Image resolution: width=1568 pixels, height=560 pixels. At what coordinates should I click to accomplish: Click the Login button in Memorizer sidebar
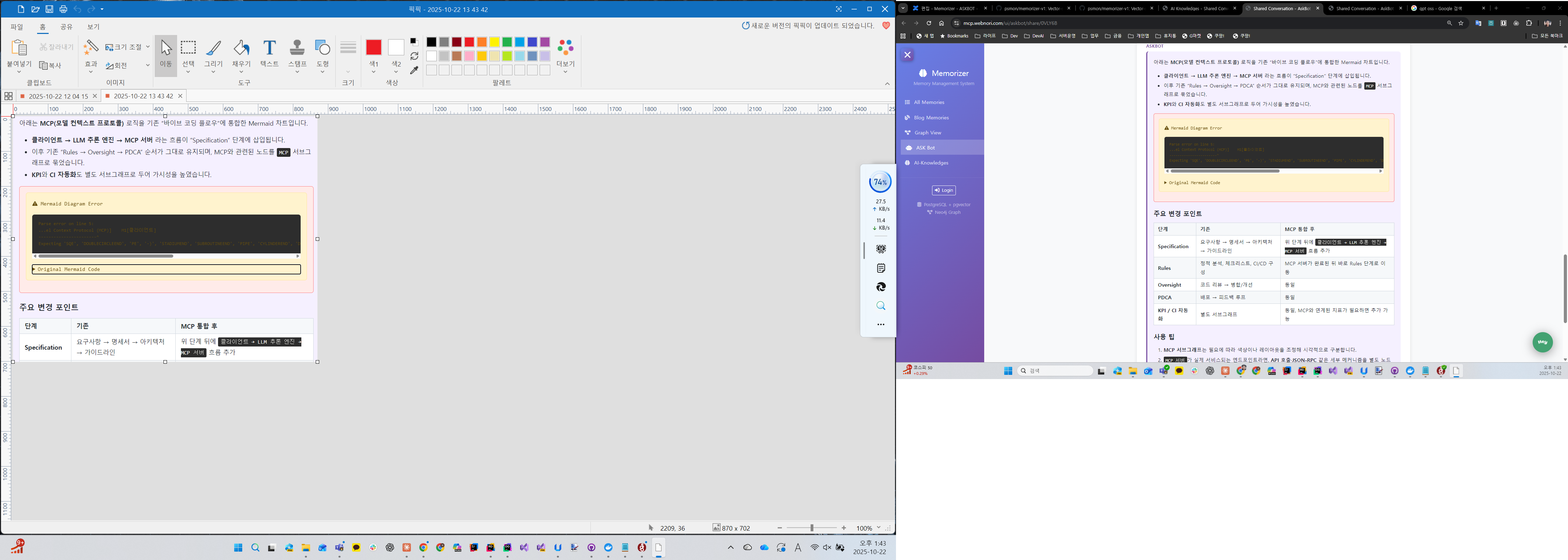click(944, 190)
